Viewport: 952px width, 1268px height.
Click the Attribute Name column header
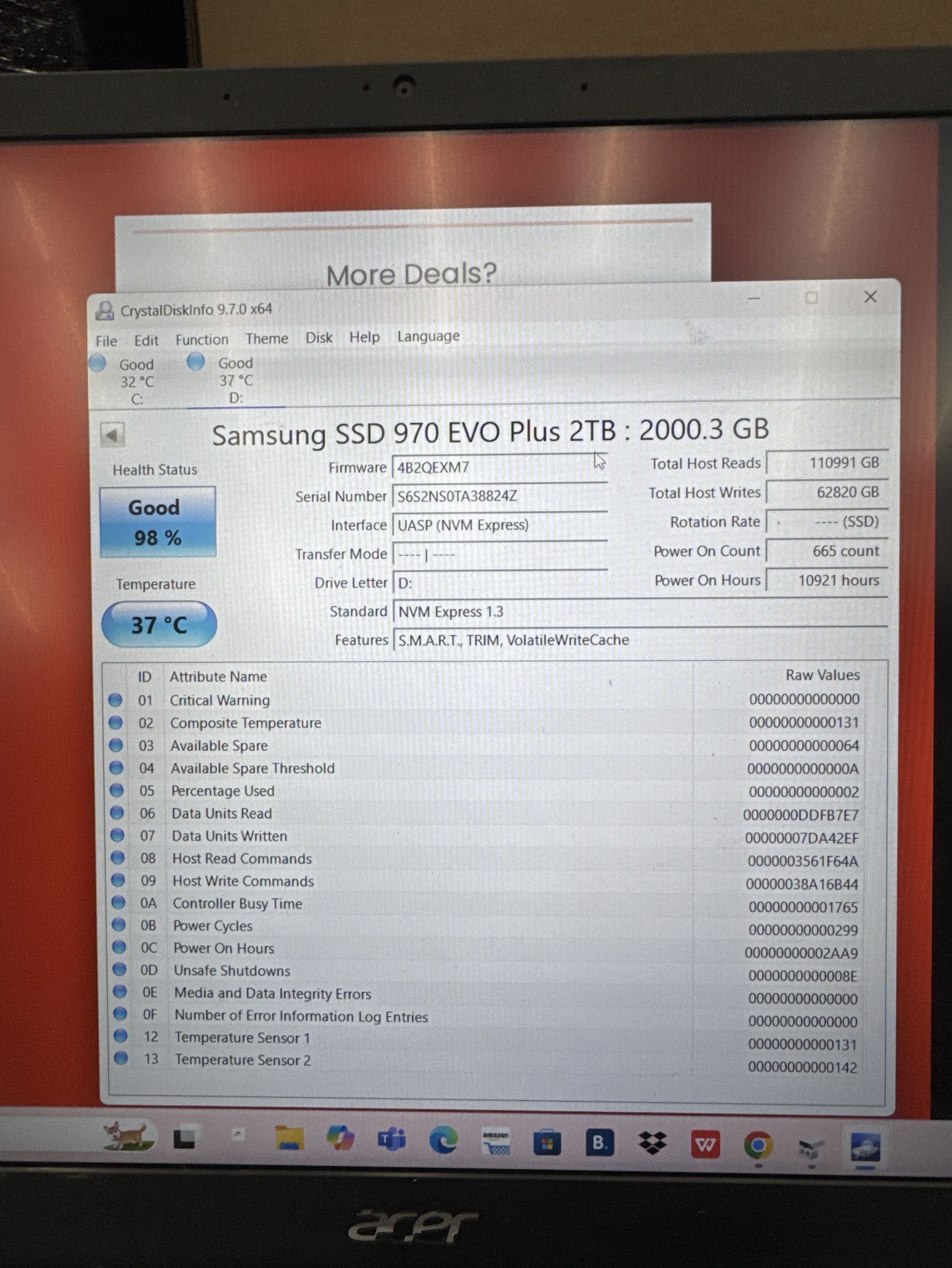(218, 676)
